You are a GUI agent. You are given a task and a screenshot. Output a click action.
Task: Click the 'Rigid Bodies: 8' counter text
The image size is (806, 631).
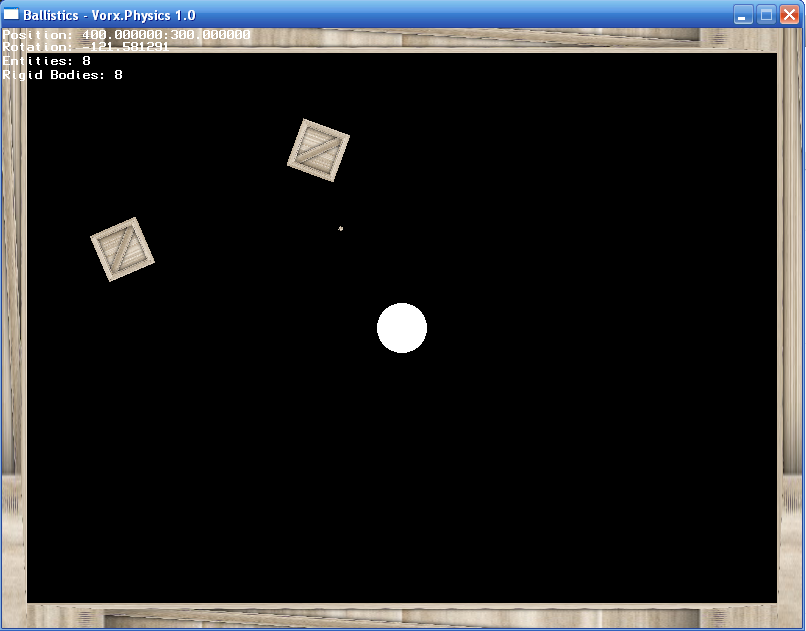coord(63,75)
